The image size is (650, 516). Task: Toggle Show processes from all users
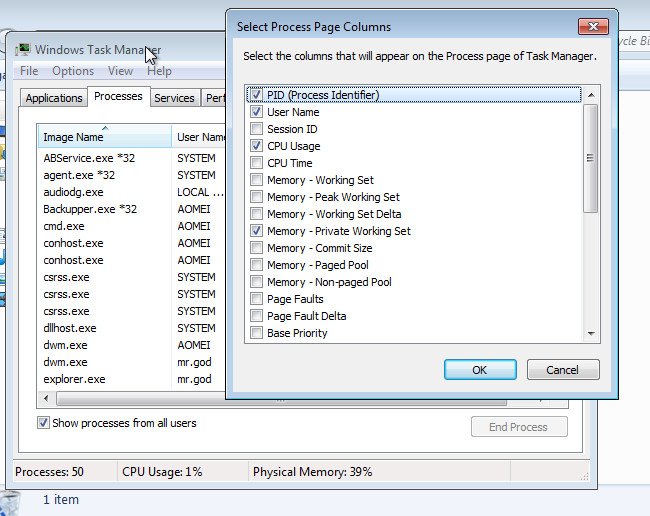click(43, 423)
